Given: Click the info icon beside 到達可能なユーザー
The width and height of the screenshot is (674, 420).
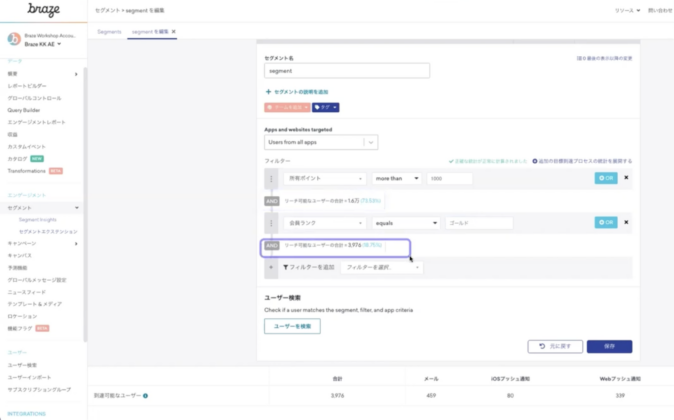Looking at the screenshot, I should click(145, 396).
